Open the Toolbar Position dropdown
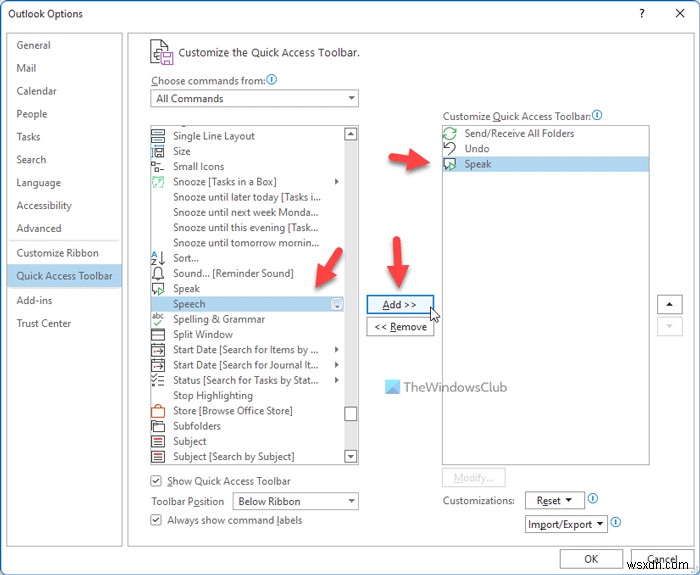Viewport: 700px width, 575px height. tap(296, 501)
